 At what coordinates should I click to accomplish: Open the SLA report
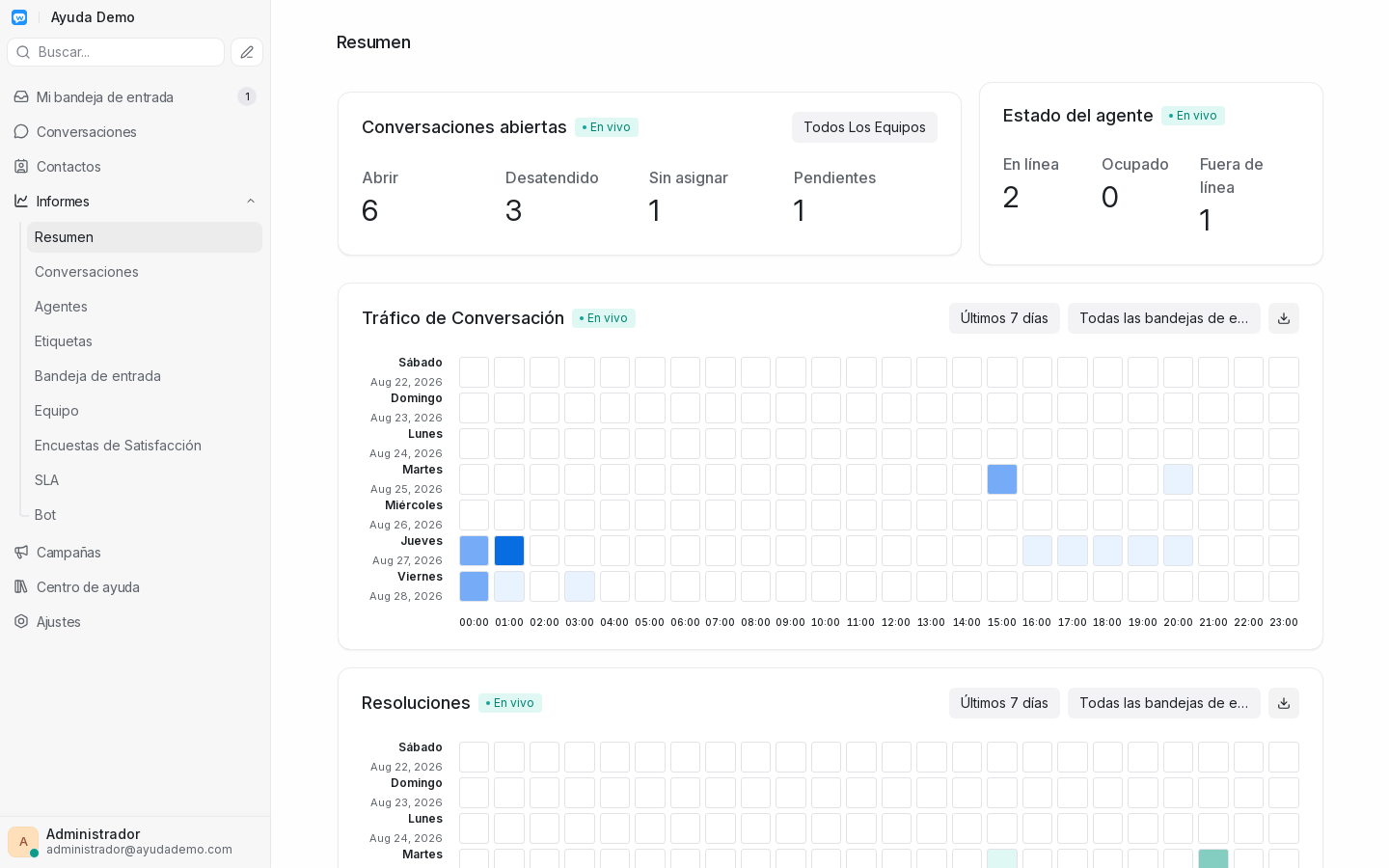click(145, 480)
